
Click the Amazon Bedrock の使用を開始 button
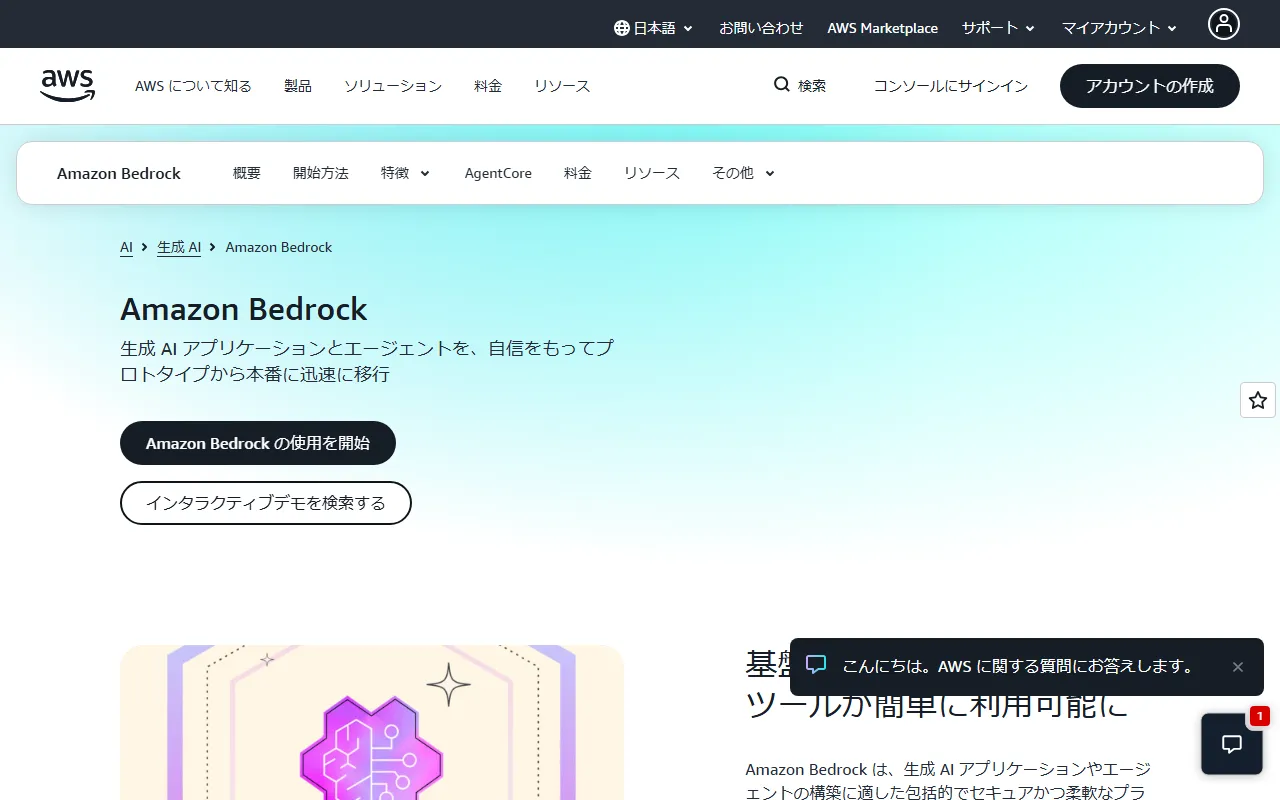point(257,442)
